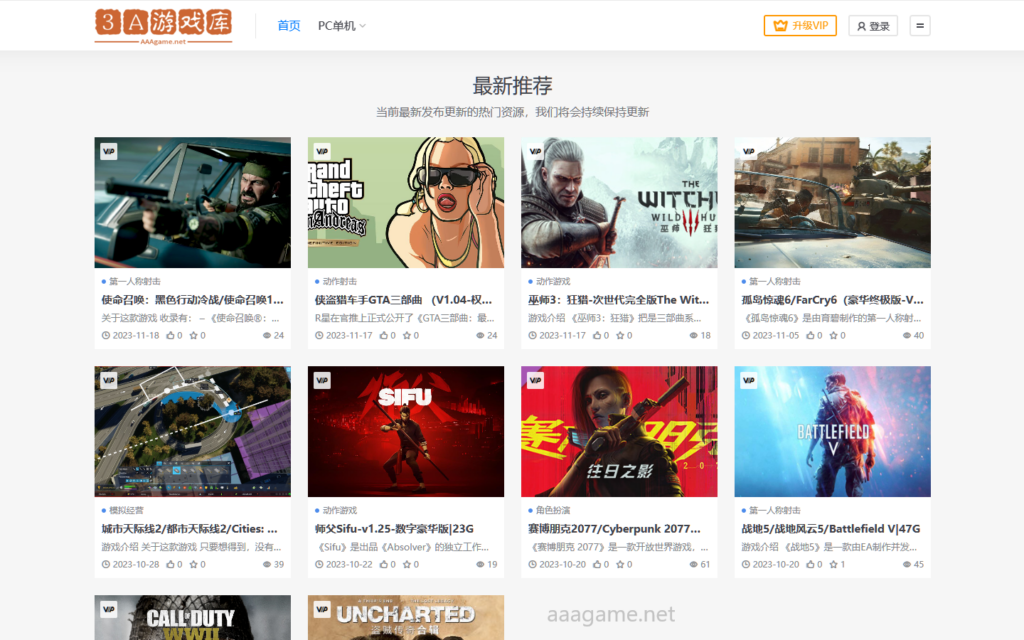Like the Battlefield V card
The height and width of the screenshot is (640, 1024).
(x=810, y=564)
